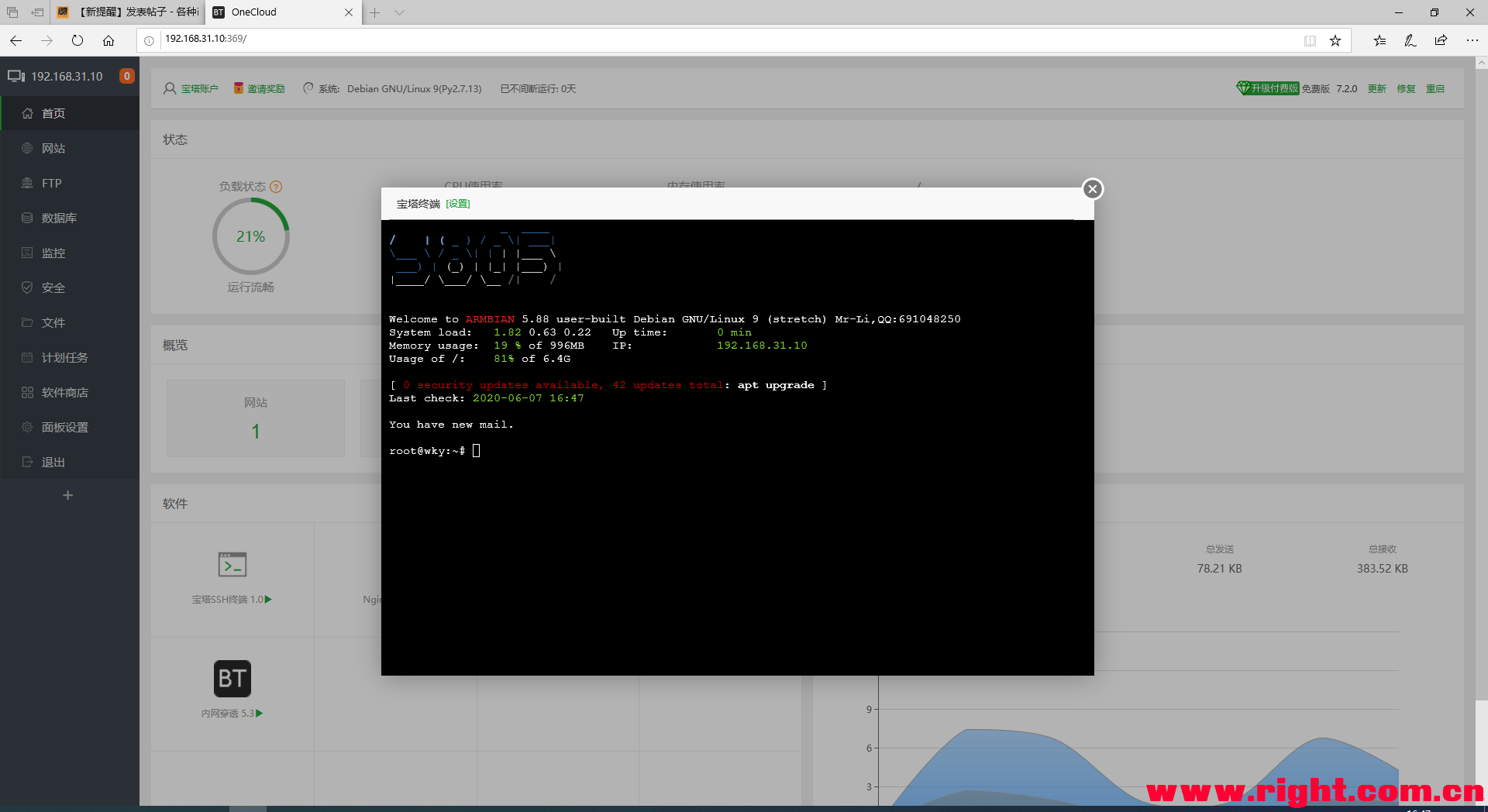Close the OneCloud tab
Screen dimensions: 1488x812
349,12
